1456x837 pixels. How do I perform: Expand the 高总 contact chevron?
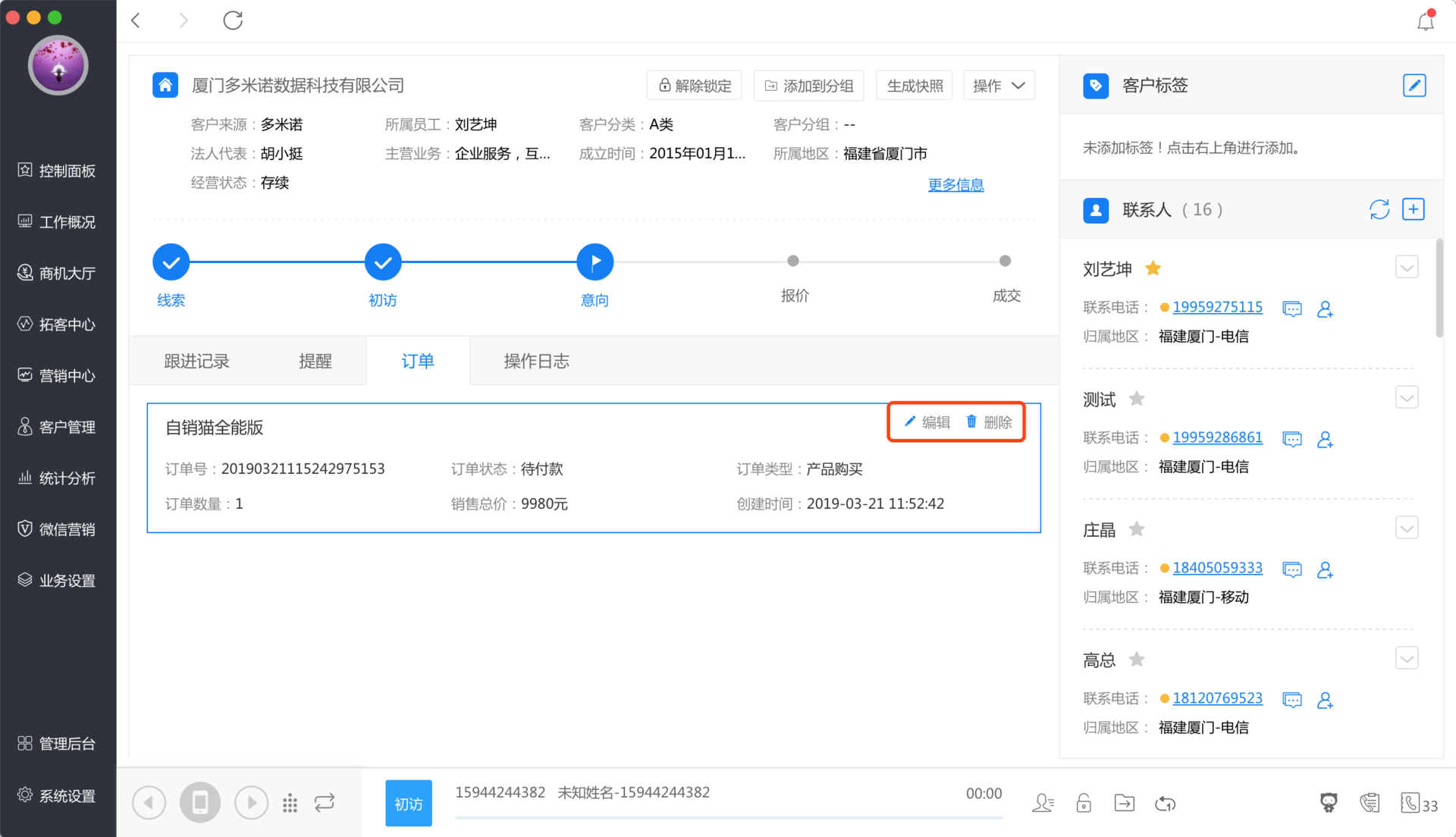tap(1407, 659)
